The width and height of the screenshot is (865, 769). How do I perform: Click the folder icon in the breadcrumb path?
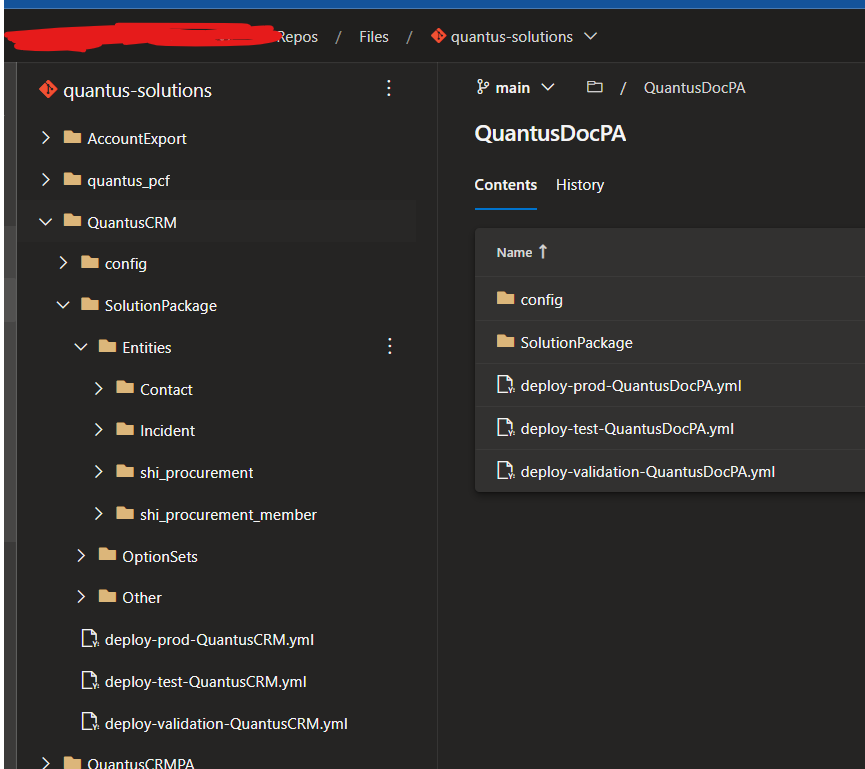click(x=594, y=87)
